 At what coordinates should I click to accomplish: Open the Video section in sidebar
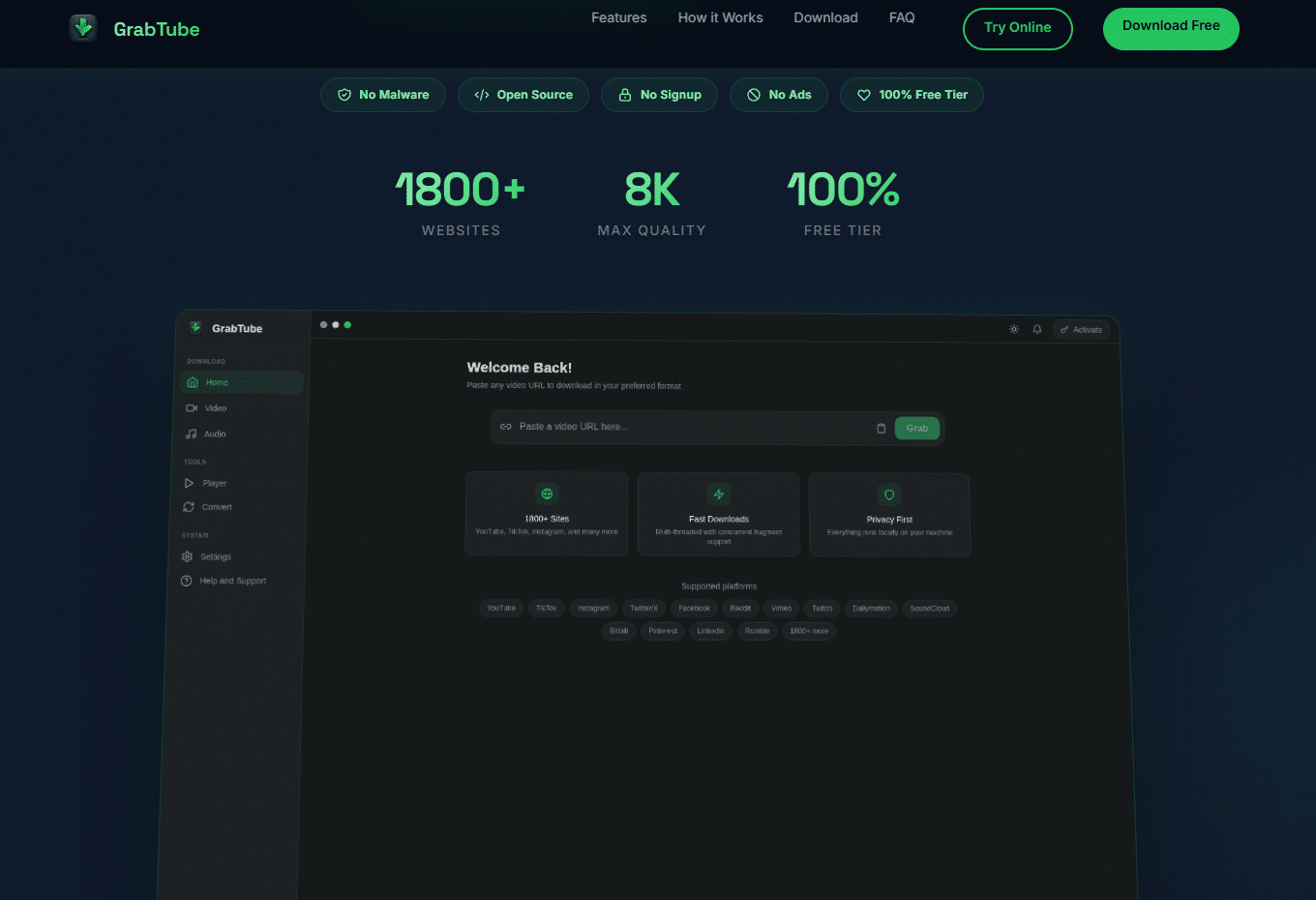click(215, 408)
